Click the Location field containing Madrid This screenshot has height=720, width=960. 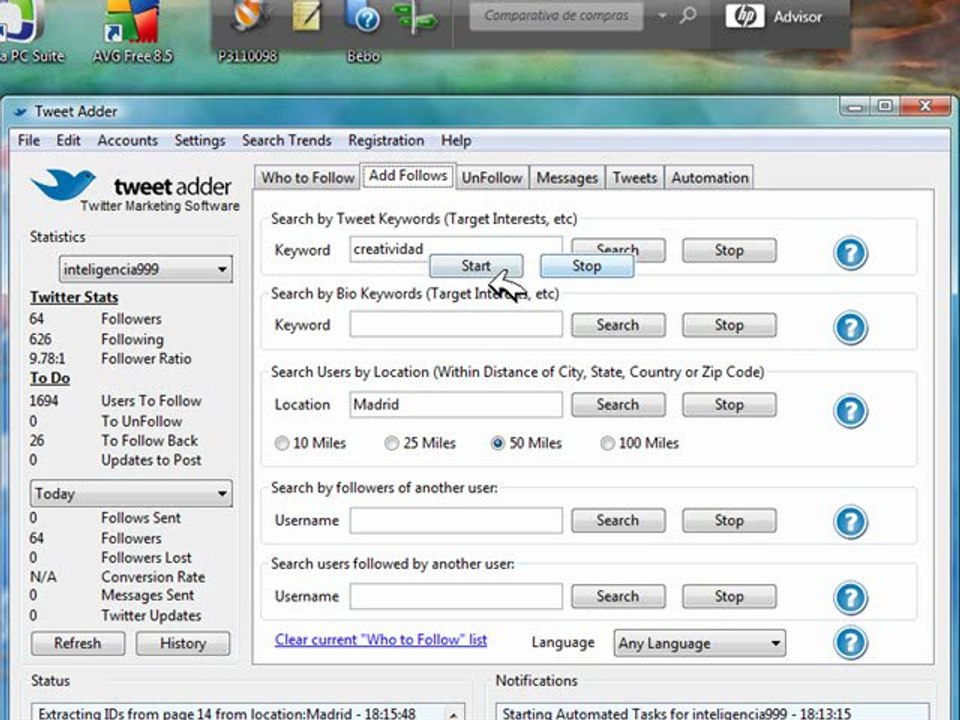coord(456,405)
